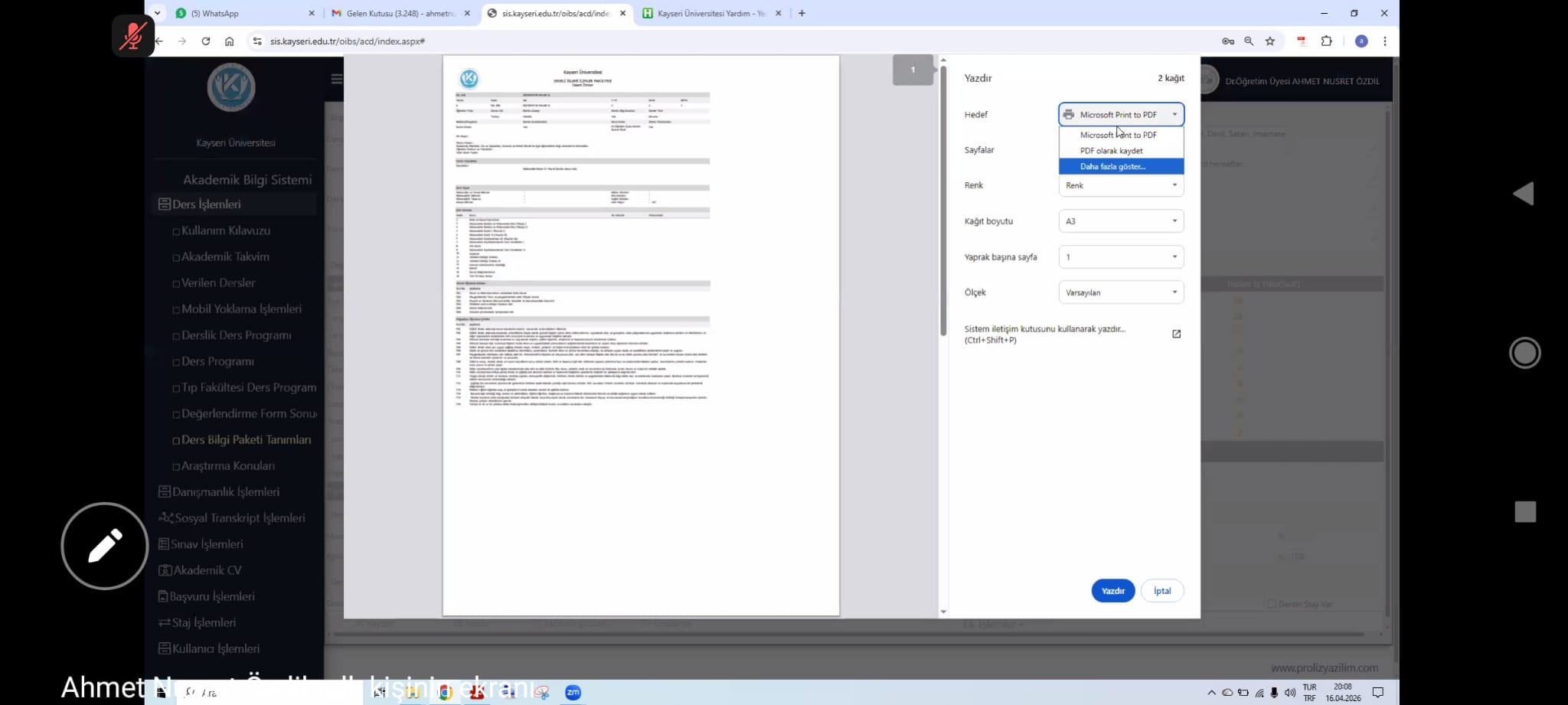
Task: Click the İptal cancel button
Action: [x=1161, y=591]
